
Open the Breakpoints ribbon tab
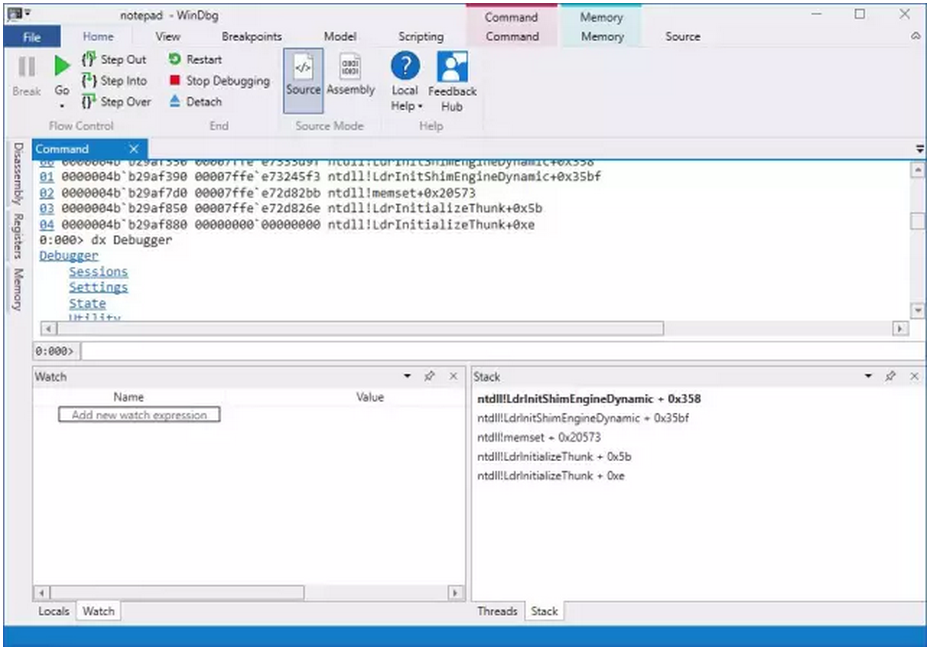pyautogui.click(x=252, y=36)
